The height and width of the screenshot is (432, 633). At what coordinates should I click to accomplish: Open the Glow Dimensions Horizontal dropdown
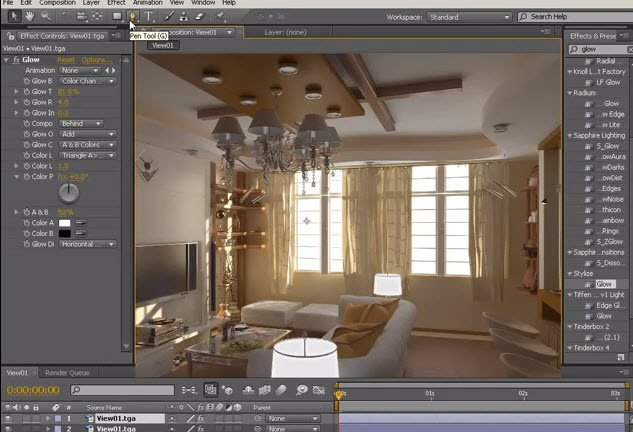point(88,244)
